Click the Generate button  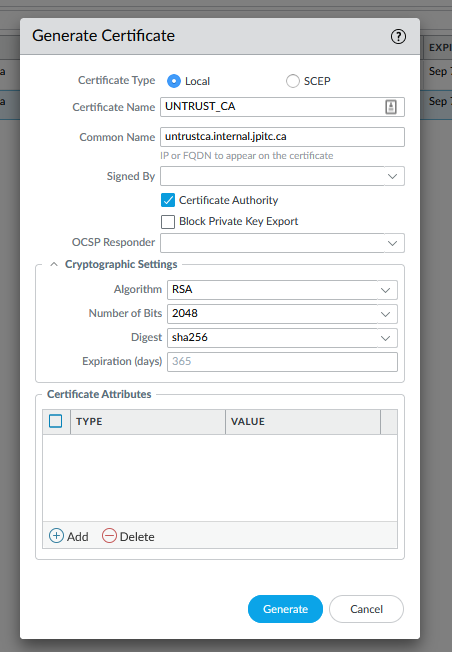285,609
